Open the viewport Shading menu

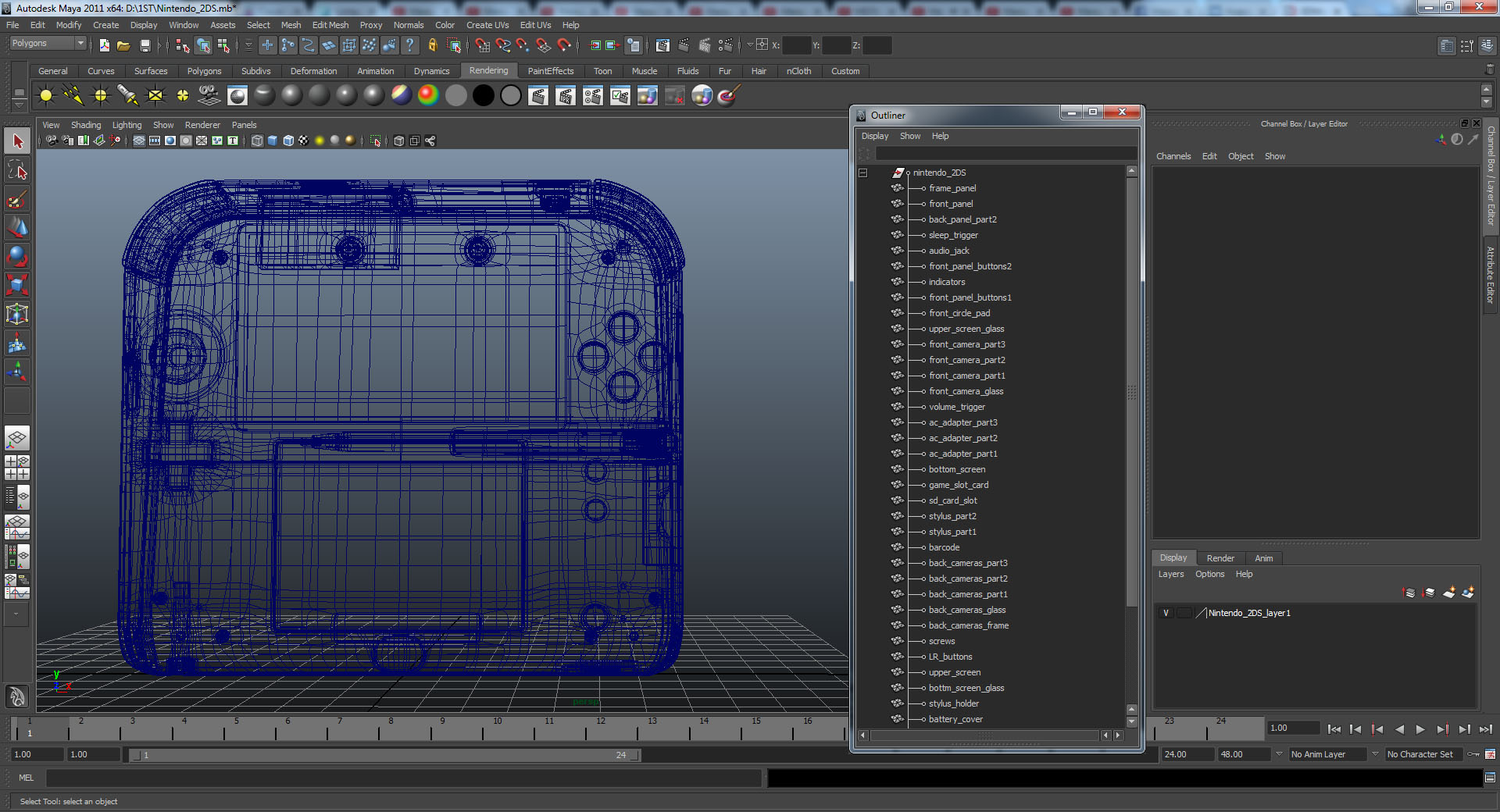click(x=86, y=125)
